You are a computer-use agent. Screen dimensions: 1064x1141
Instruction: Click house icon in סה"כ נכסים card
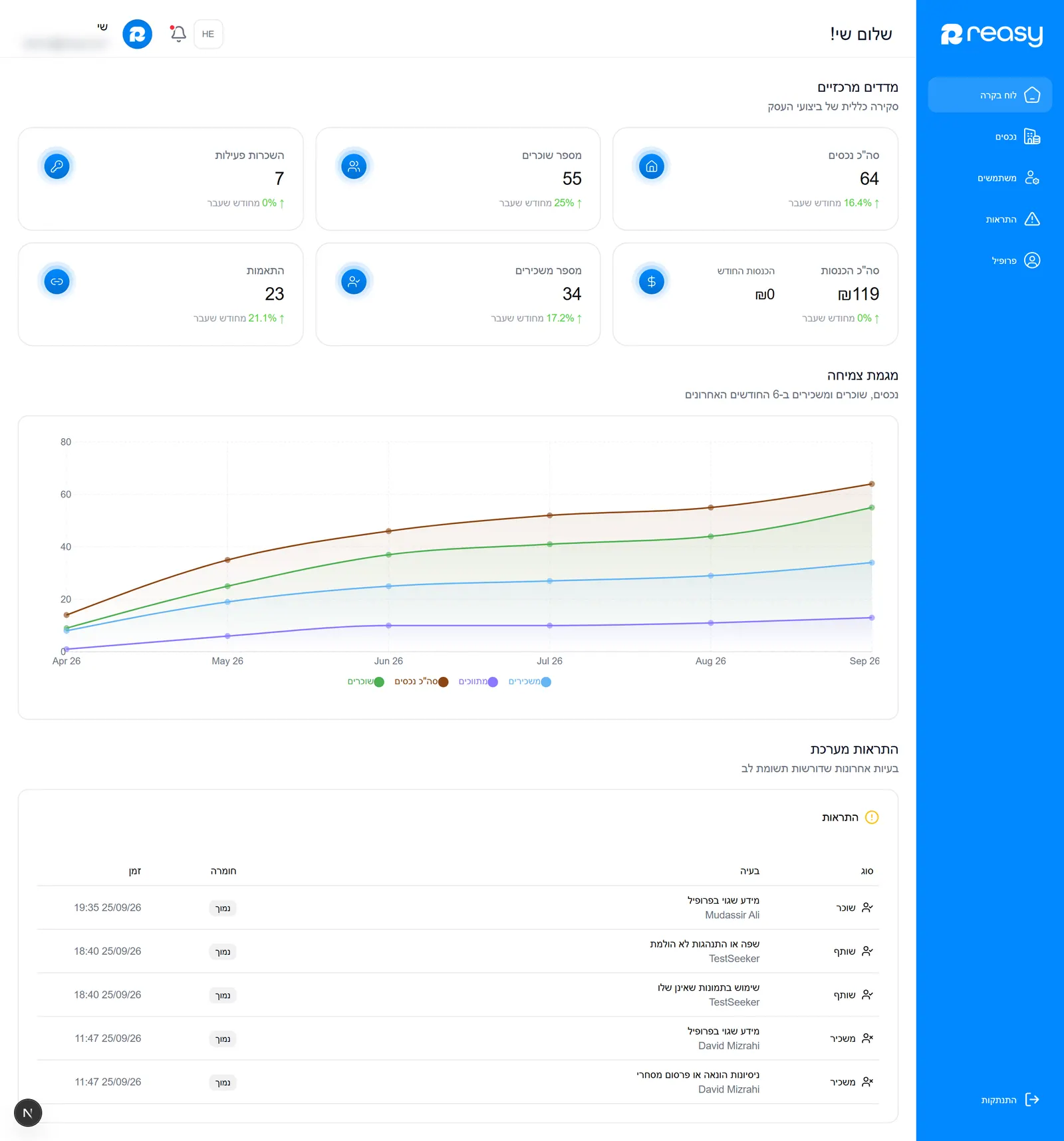[x=652, y=166]
